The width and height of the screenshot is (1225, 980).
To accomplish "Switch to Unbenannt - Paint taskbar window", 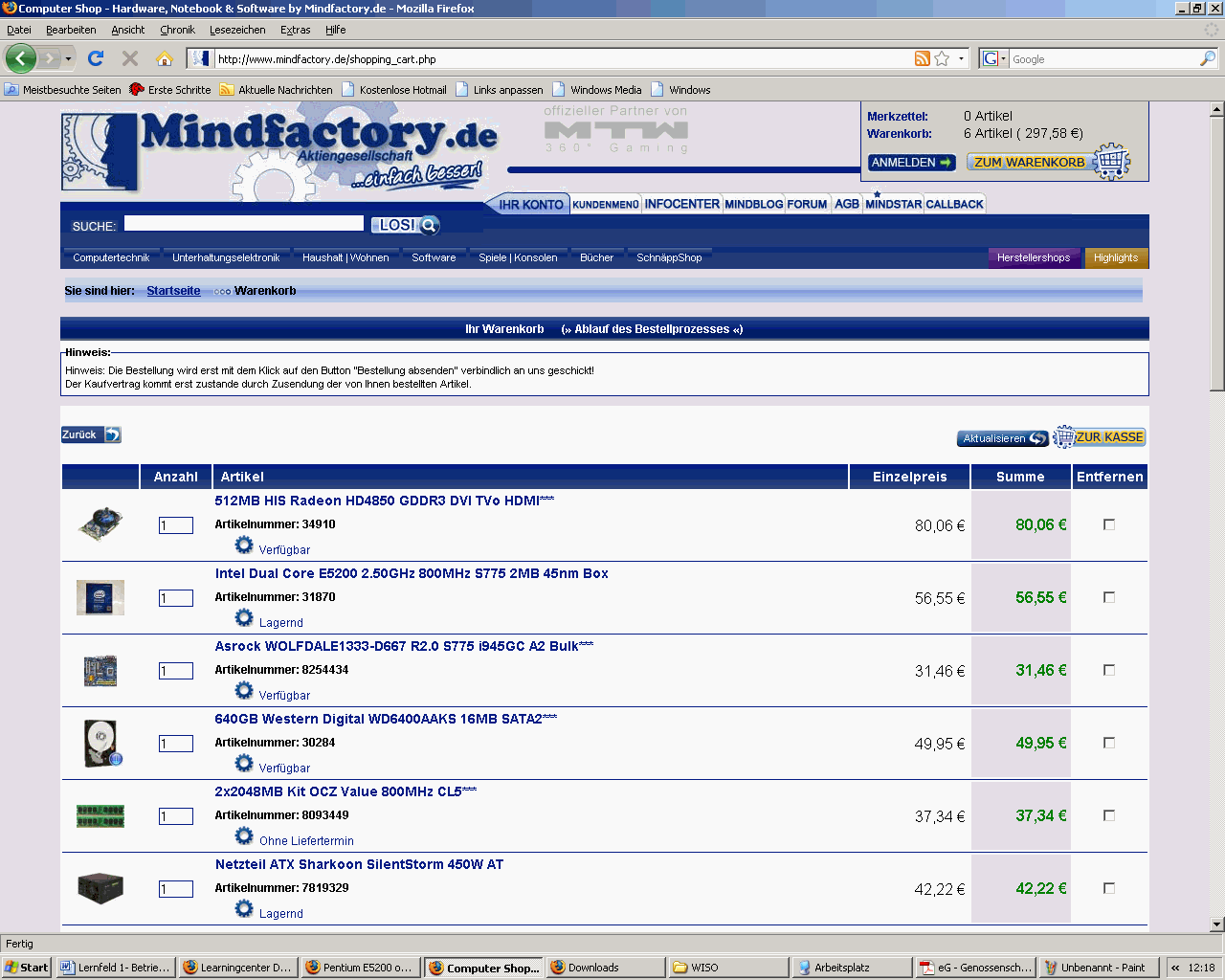I will 1101,968.
